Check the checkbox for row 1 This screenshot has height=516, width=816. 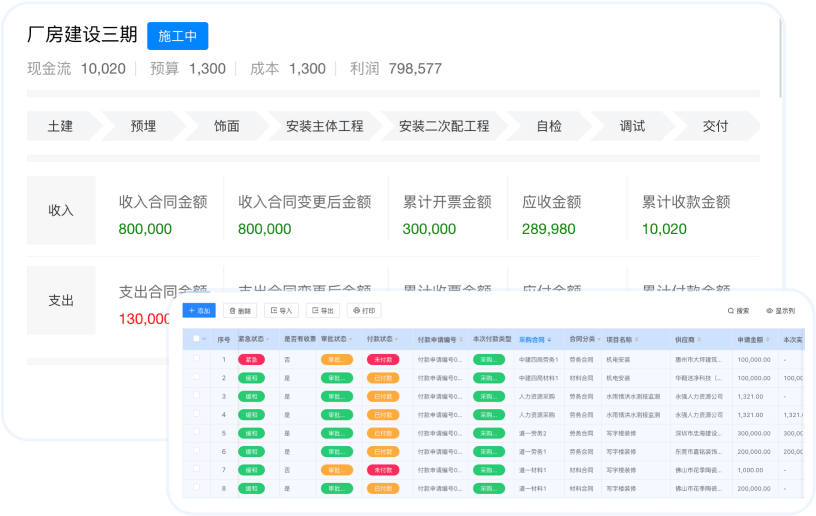pos(196,359)
